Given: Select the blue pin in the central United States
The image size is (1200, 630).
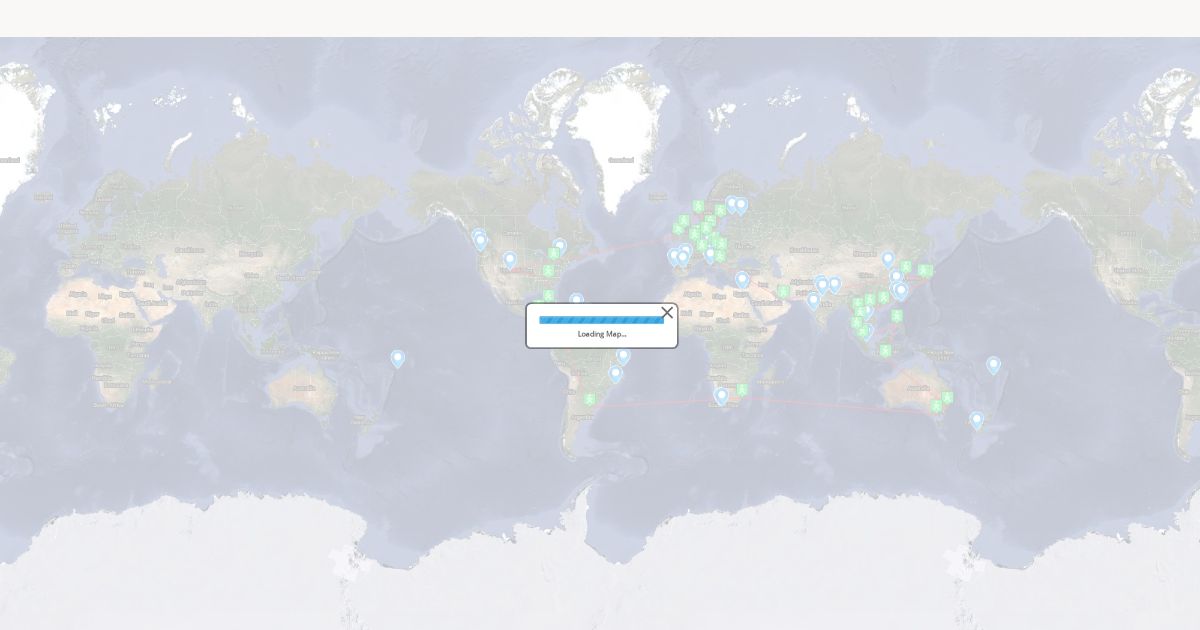Looking at the screenshot, I should click(509, 260).
